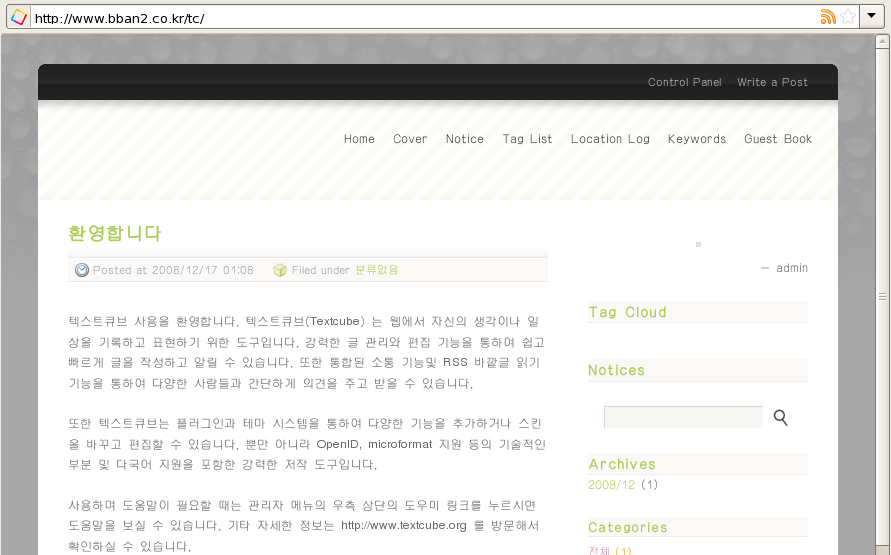Viewport: 891px width, 555px height.
Task: Click the green box icon beside Filed under
Action: 280,270
